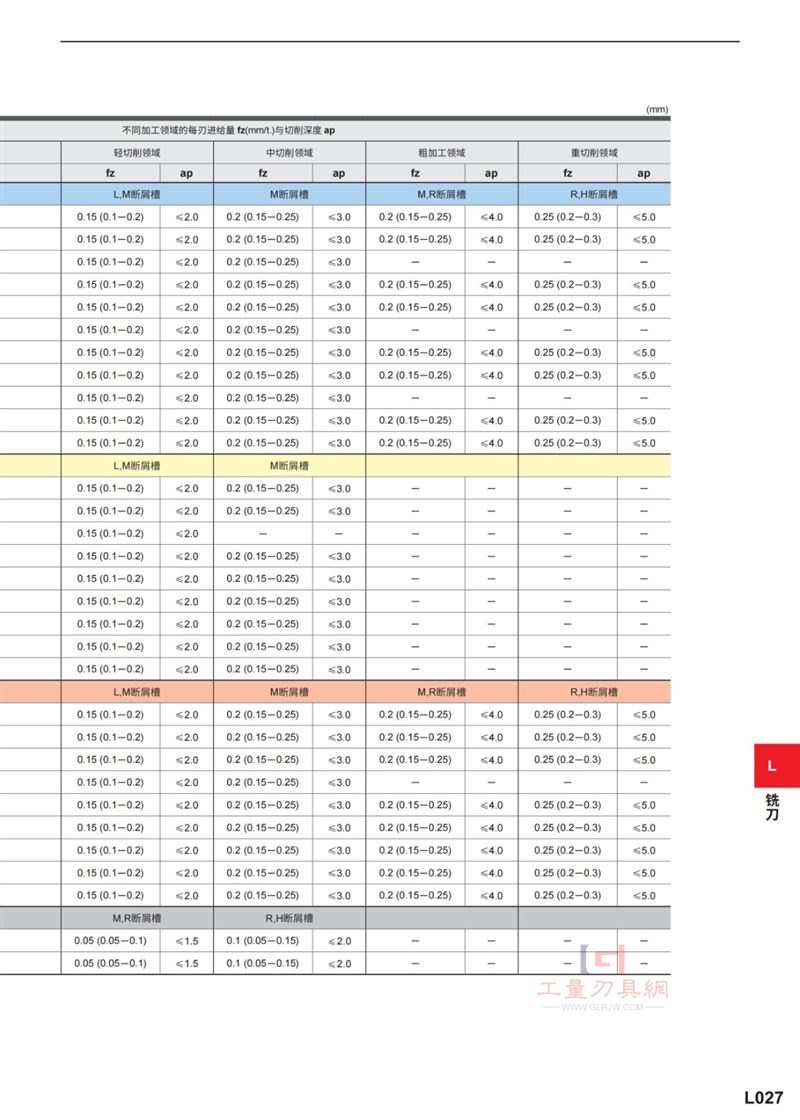Click M,R断屑槽 in the red header row
The image size is (800, 1120).
click(x=441, y=692)
